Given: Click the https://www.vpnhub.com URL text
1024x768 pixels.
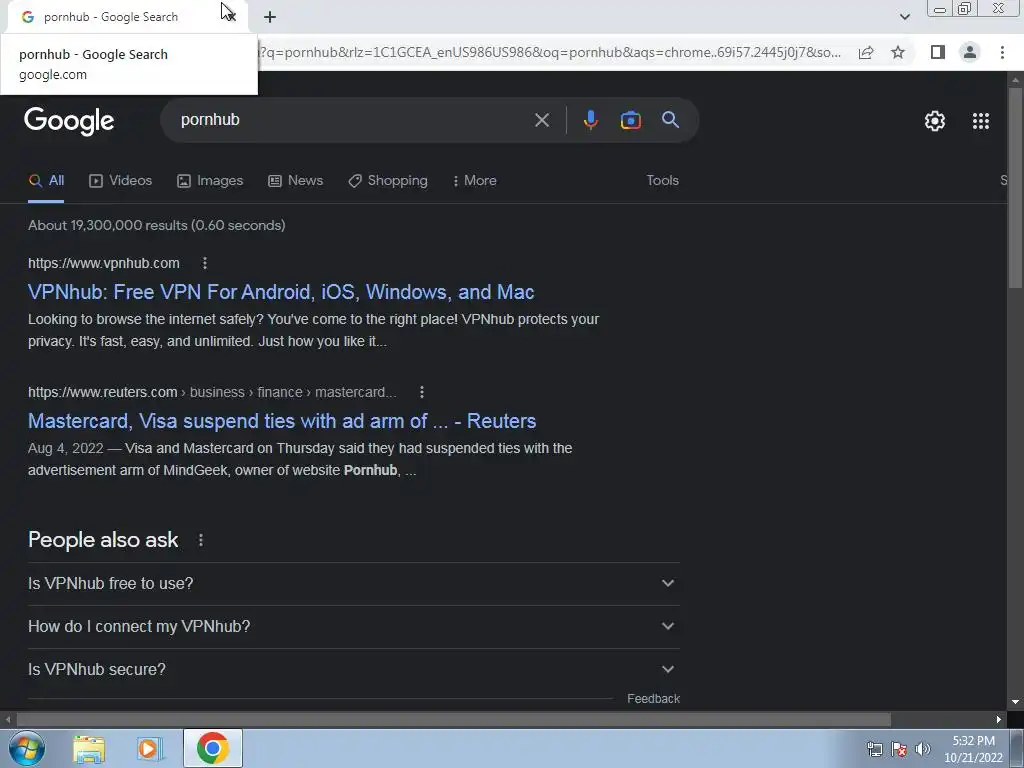Looking at the screenshot, I should (x=104, y=263).
